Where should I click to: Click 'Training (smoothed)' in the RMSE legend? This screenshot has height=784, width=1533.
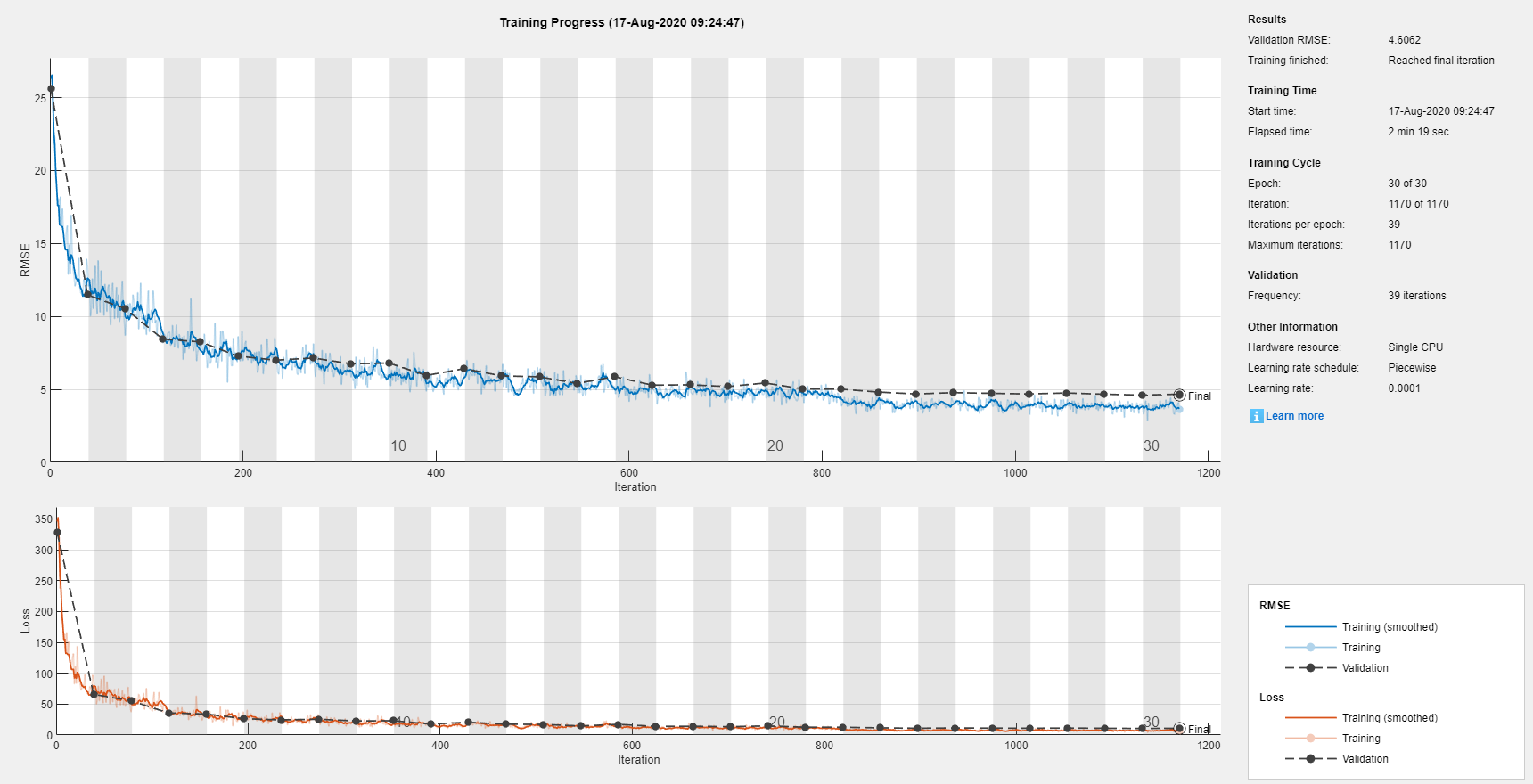click(1390, 627)
